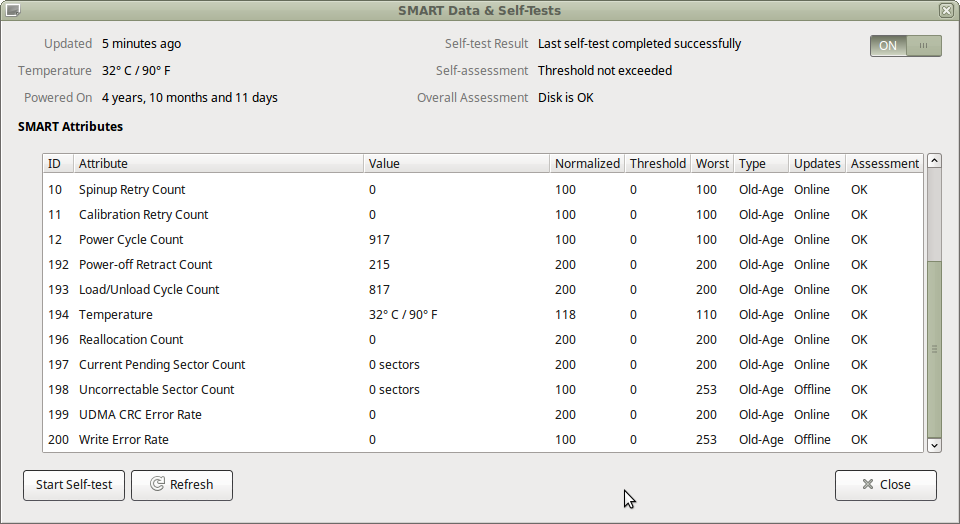Select the Temperature attribute row
Screen dimensions: 960x524
pos(482,315)
